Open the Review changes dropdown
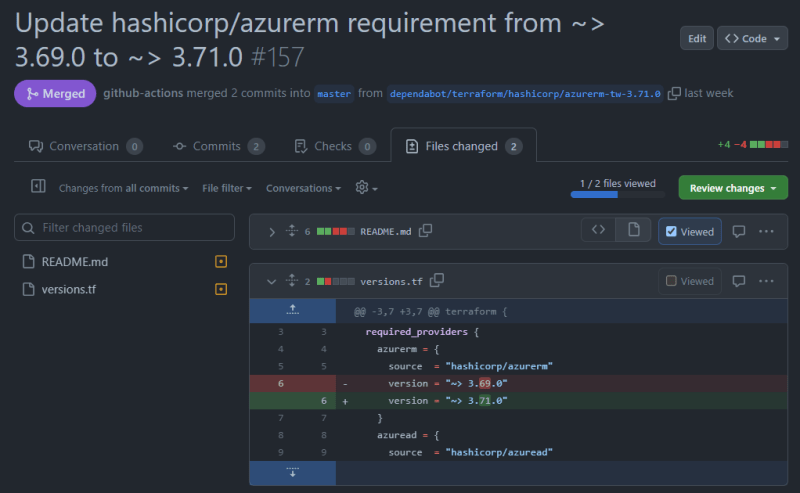The width and height of the screenshot is (800, 493). tap(733, 188)
